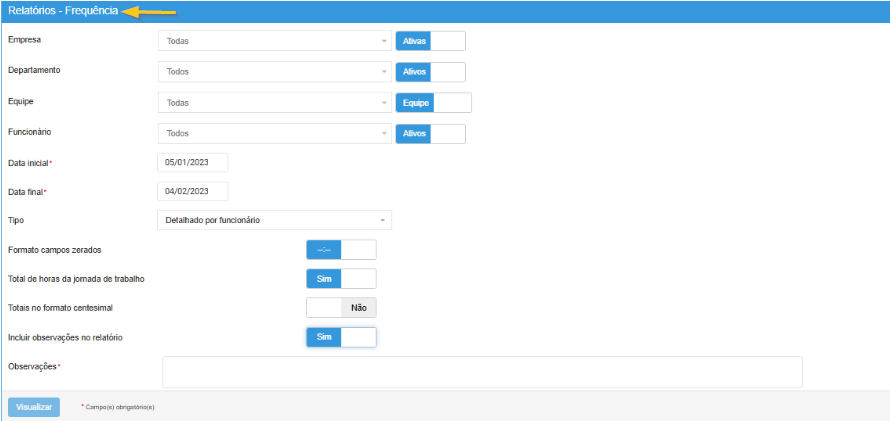The image size is (890, 421).
Task: Click the Data inicial date field
Action: tap(193, 163)
